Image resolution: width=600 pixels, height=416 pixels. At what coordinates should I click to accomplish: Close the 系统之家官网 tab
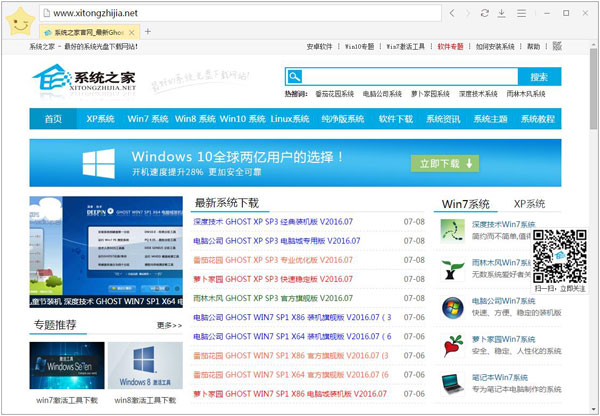132,33
